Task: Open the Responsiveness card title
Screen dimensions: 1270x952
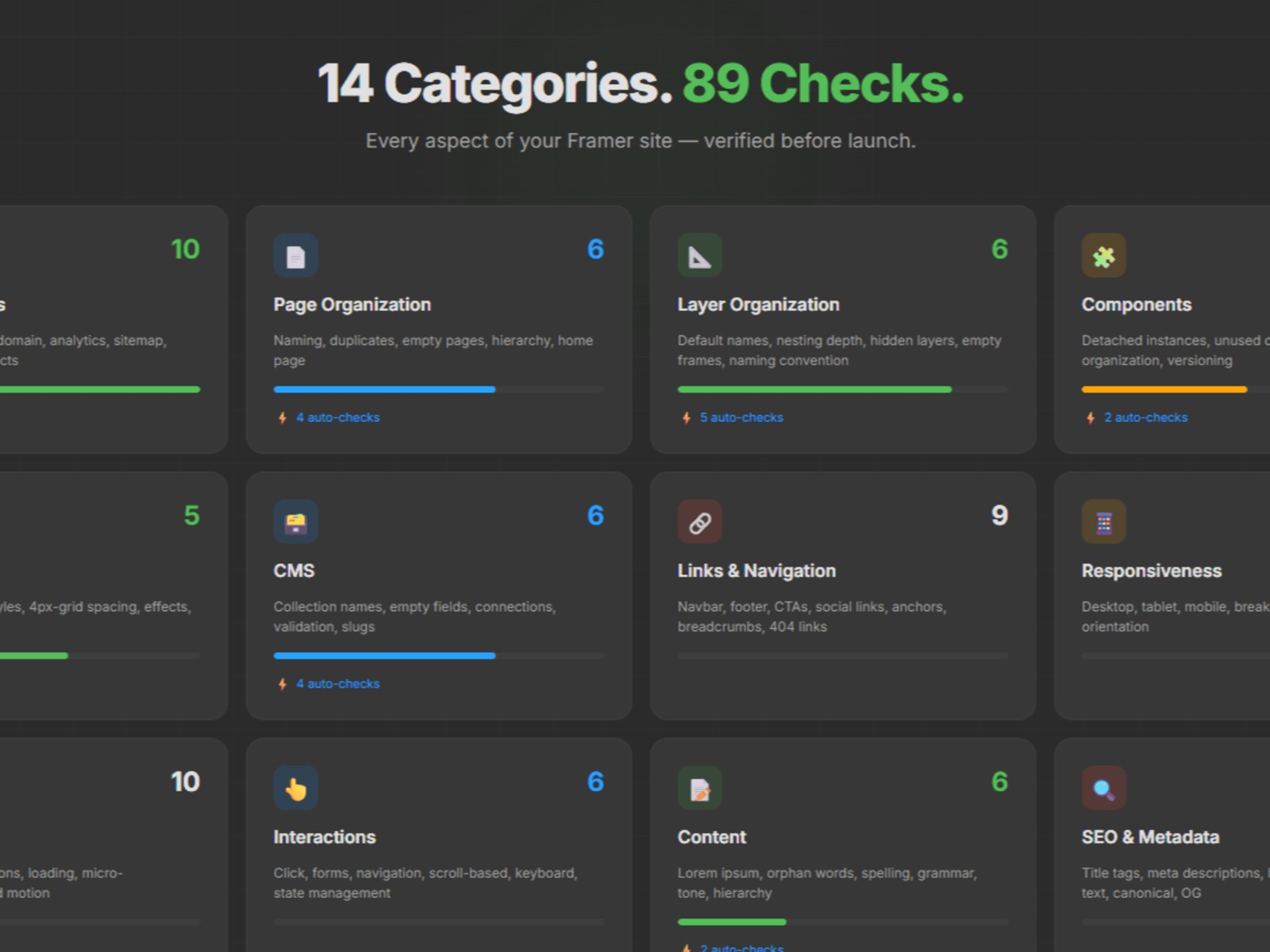Action: (x=1152, y=571)
